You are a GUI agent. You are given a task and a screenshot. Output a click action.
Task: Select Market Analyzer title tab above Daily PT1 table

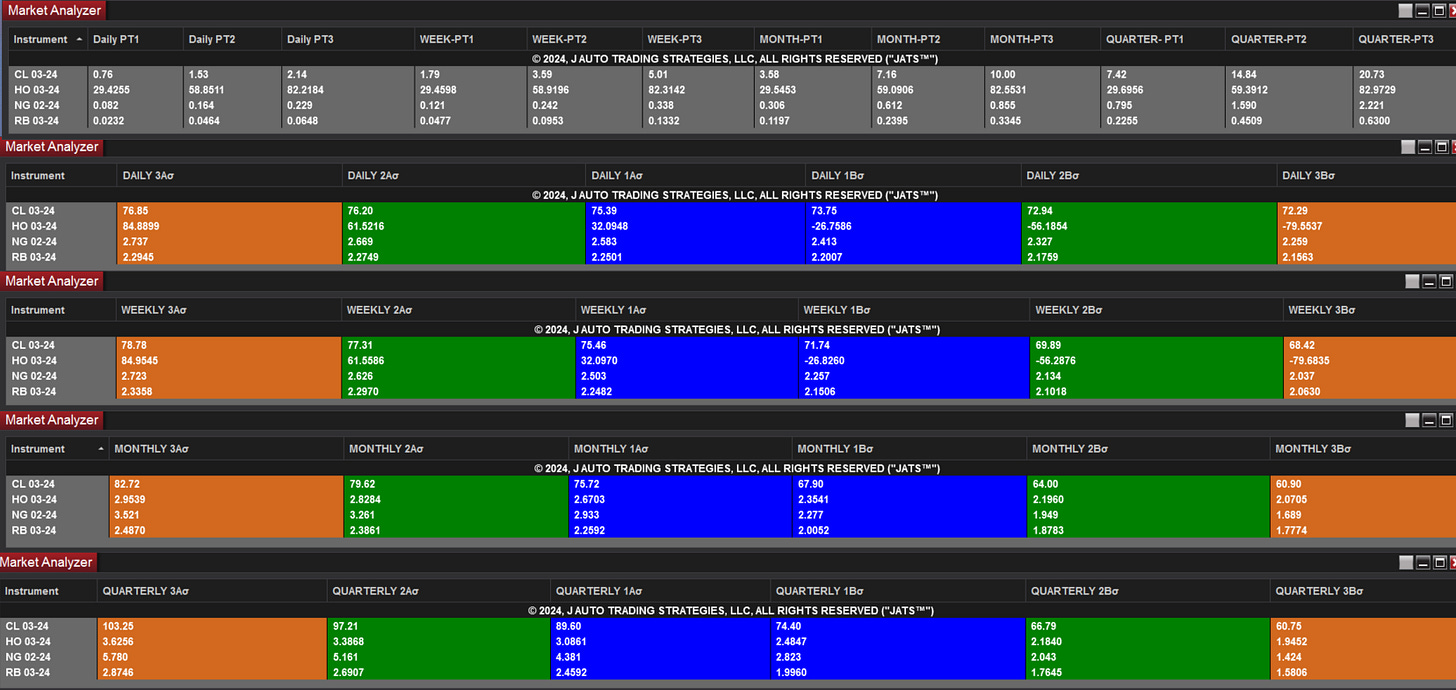click(x=53, y=11)
